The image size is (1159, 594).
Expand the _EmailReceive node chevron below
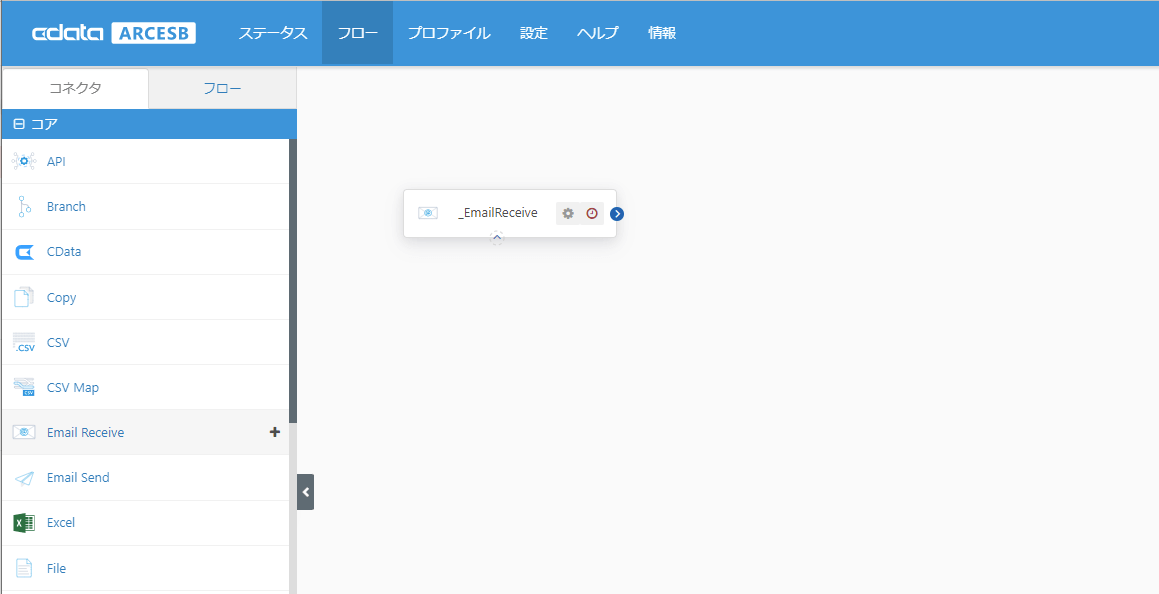tap(497, 238)
